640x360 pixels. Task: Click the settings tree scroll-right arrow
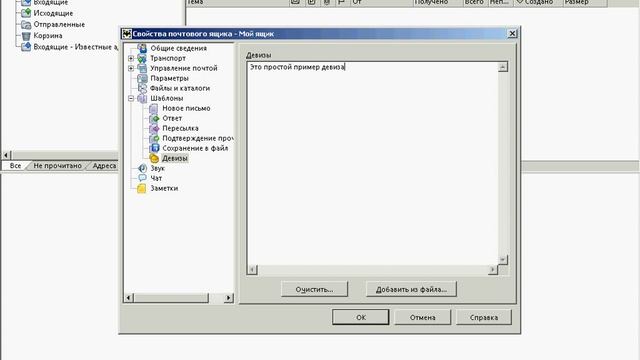click(229, 298)
